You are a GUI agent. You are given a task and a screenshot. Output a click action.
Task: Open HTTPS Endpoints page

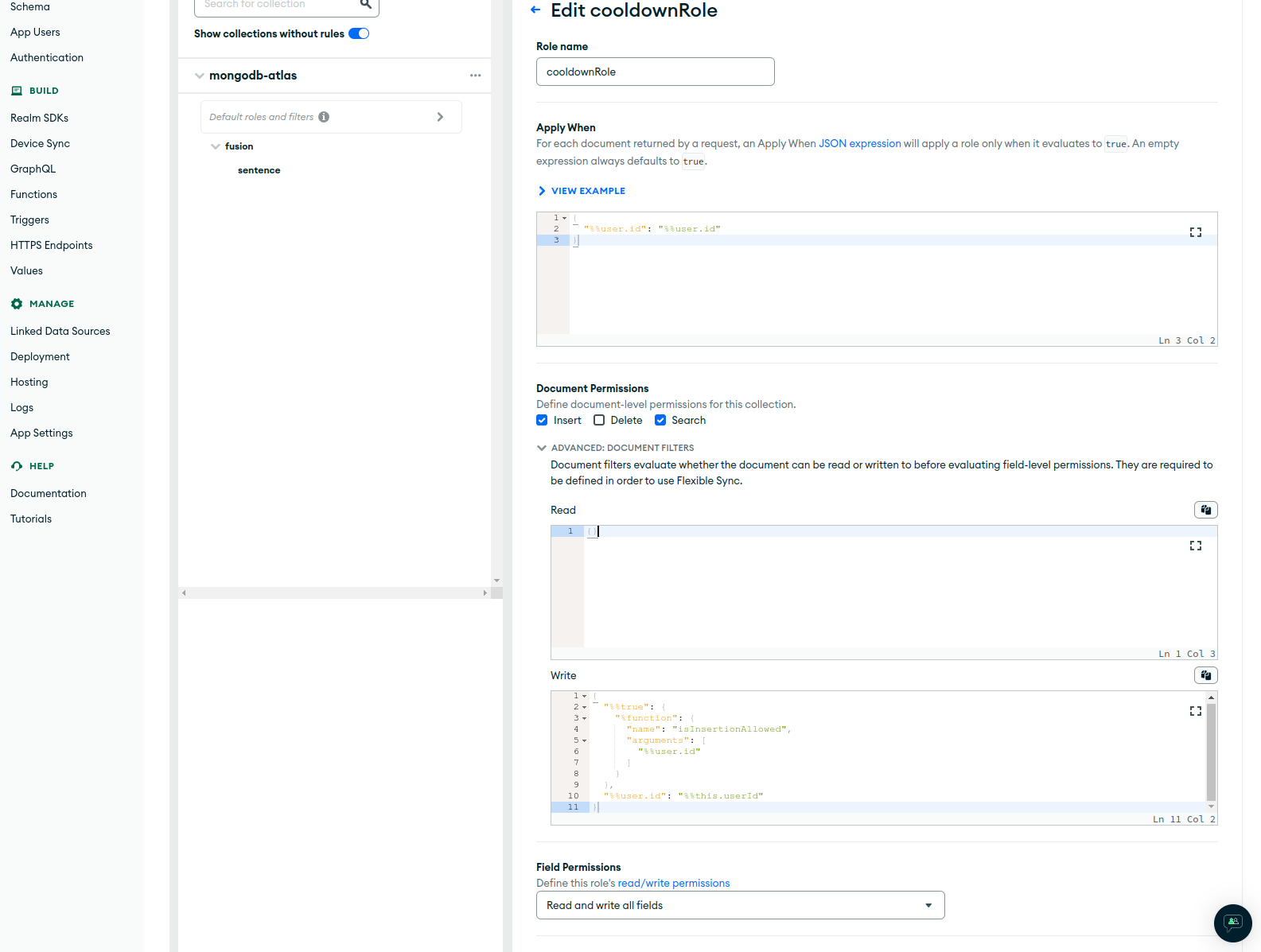pos(51,245)
